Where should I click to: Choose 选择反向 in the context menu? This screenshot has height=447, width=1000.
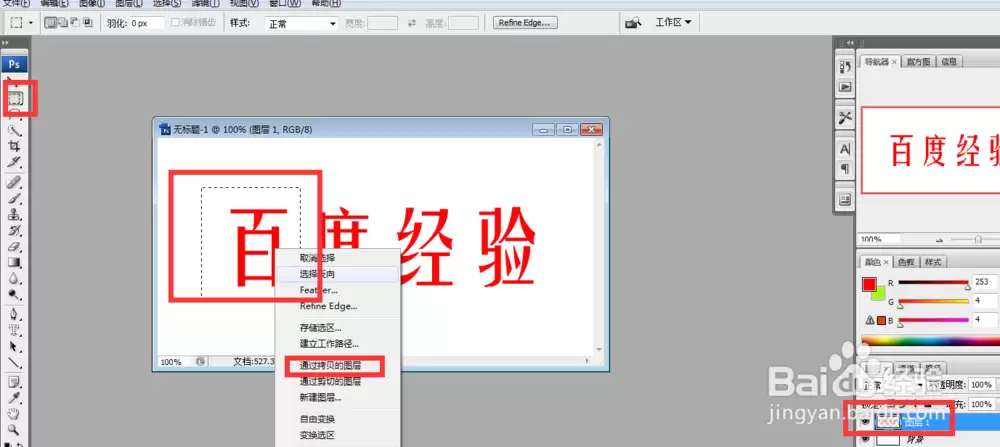337,274
